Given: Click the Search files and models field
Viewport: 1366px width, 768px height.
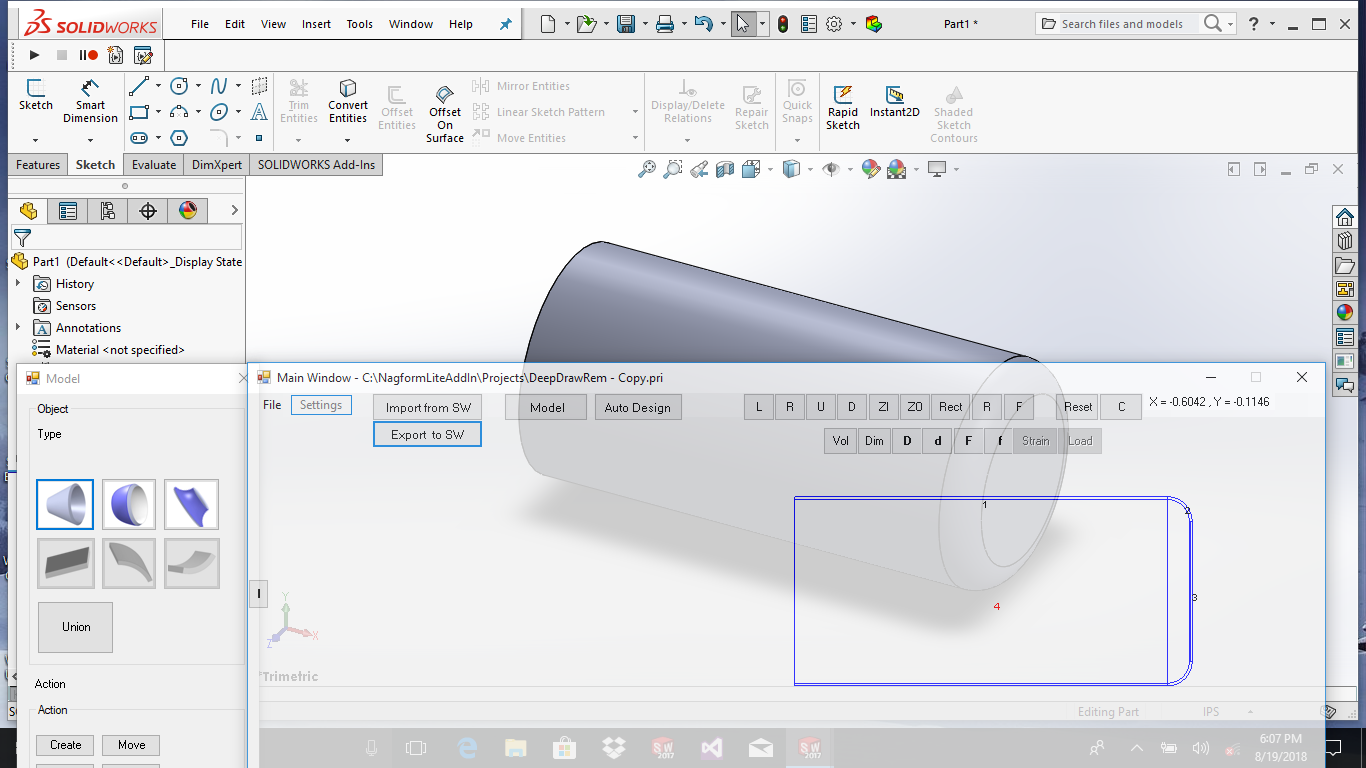Looking at the screenshot, I should pos(1121,24).
